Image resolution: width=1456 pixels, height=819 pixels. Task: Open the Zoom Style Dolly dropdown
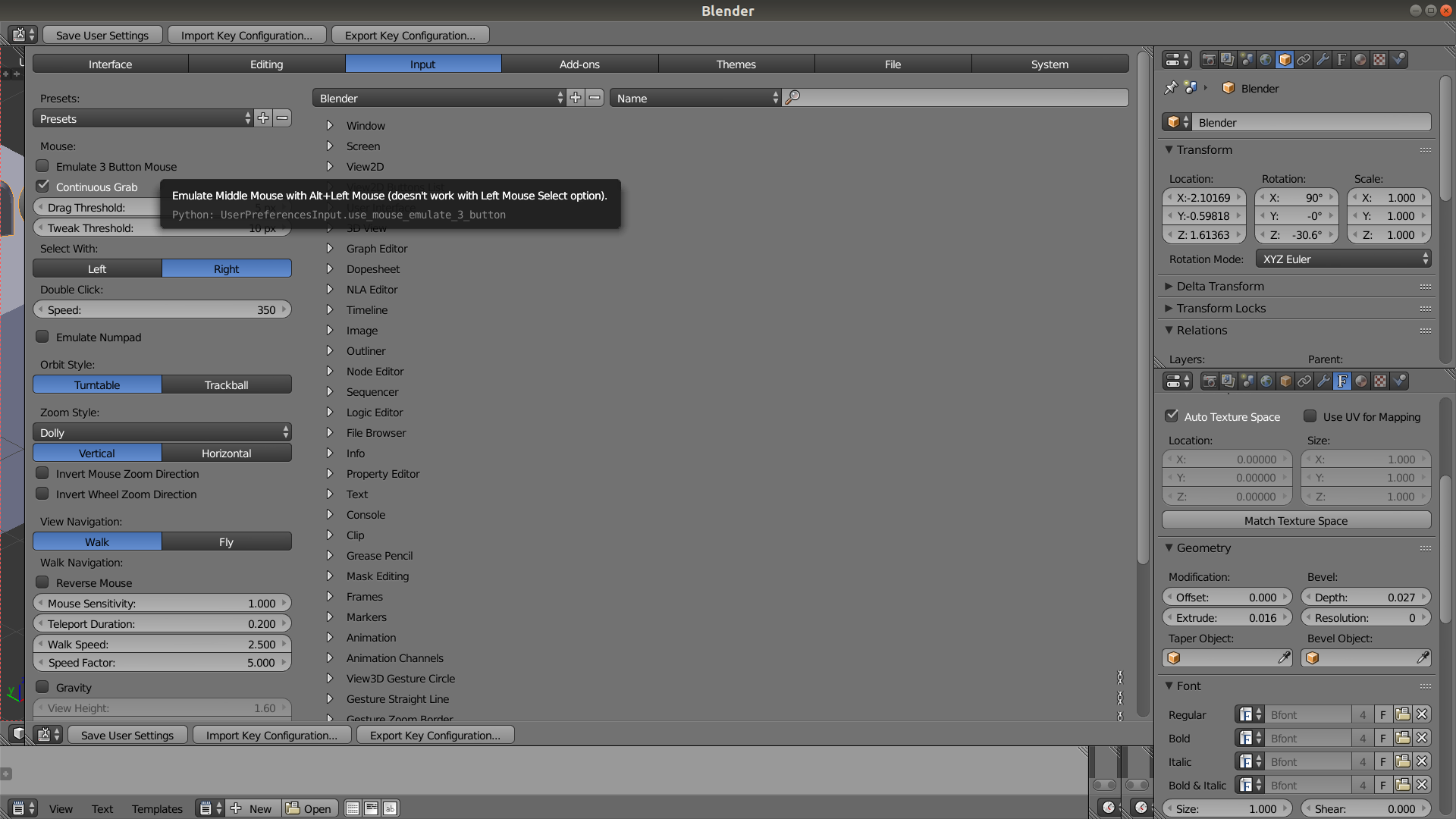pyautogui.click(x=162, y=432)
